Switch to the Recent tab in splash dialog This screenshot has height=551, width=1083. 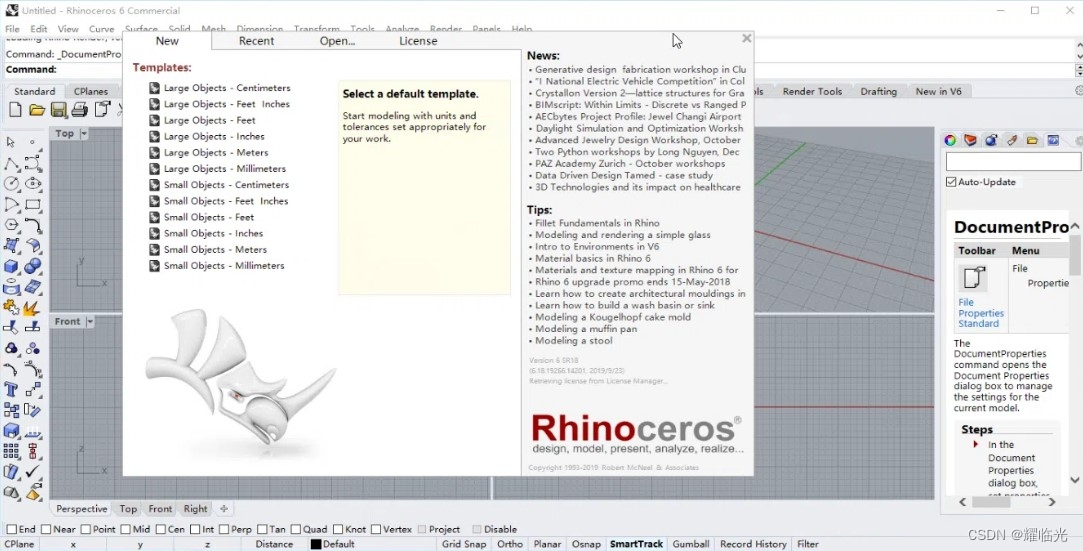pos(256,41)
